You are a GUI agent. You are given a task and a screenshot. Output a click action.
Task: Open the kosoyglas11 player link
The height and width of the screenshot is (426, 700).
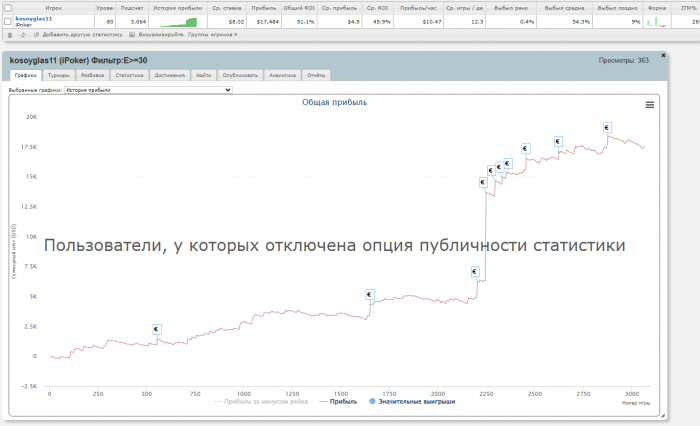point(33,19)
